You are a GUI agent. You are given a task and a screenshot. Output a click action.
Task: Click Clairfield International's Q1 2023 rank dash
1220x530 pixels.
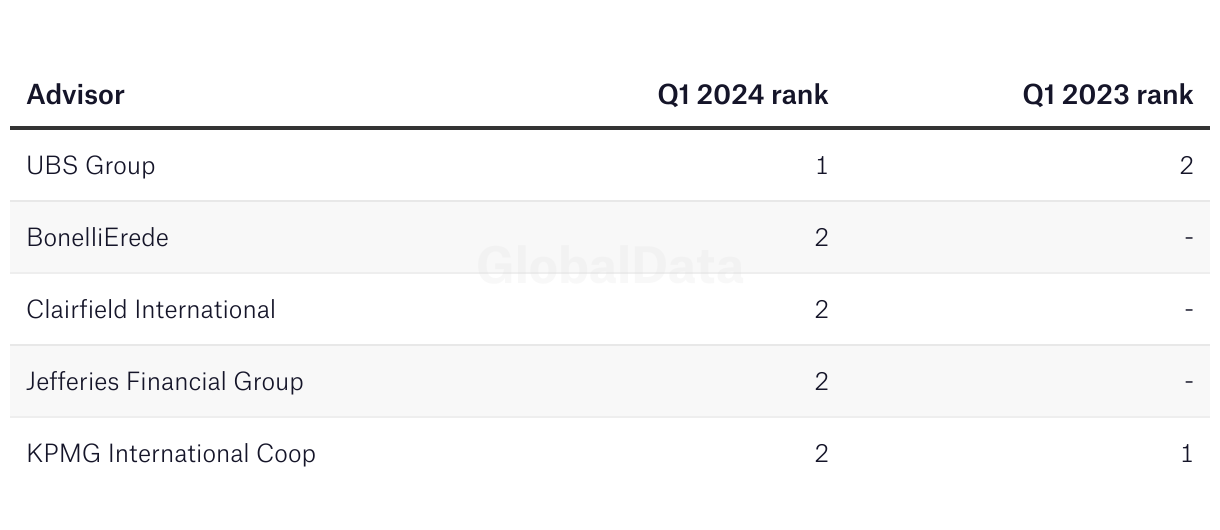tap(1189, 310)
